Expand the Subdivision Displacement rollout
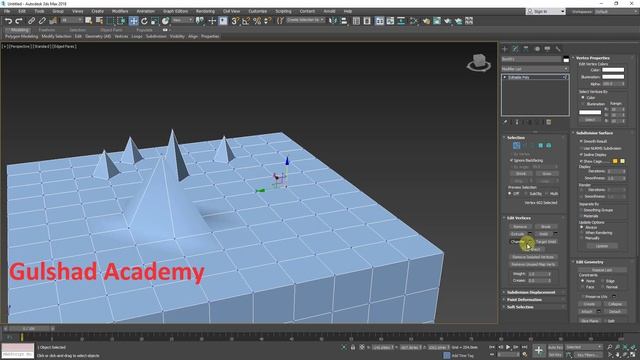This screenshot has width=640, height=360. coord(535,292)
